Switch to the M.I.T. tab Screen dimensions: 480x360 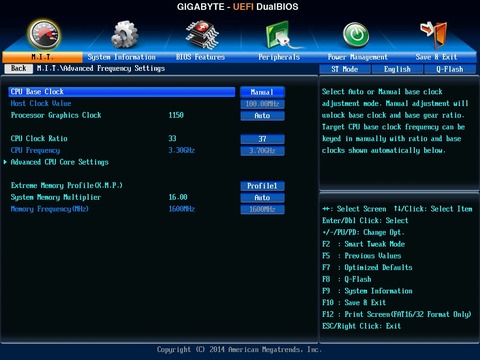[x=42, y=57]
